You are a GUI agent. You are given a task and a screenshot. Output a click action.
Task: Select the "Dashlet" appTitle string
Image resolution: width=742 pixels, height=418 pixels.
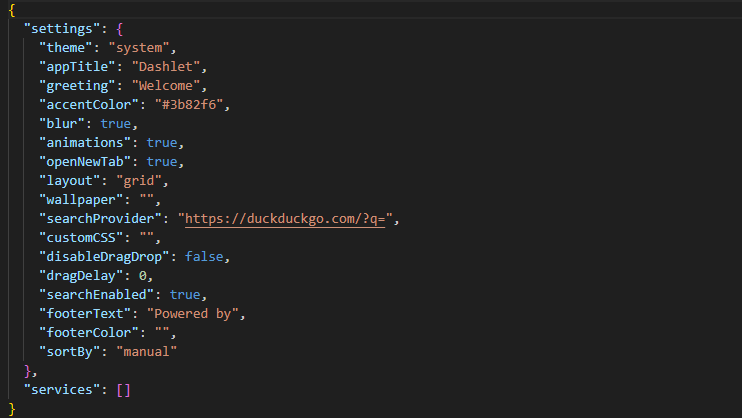tap(169, 66)
